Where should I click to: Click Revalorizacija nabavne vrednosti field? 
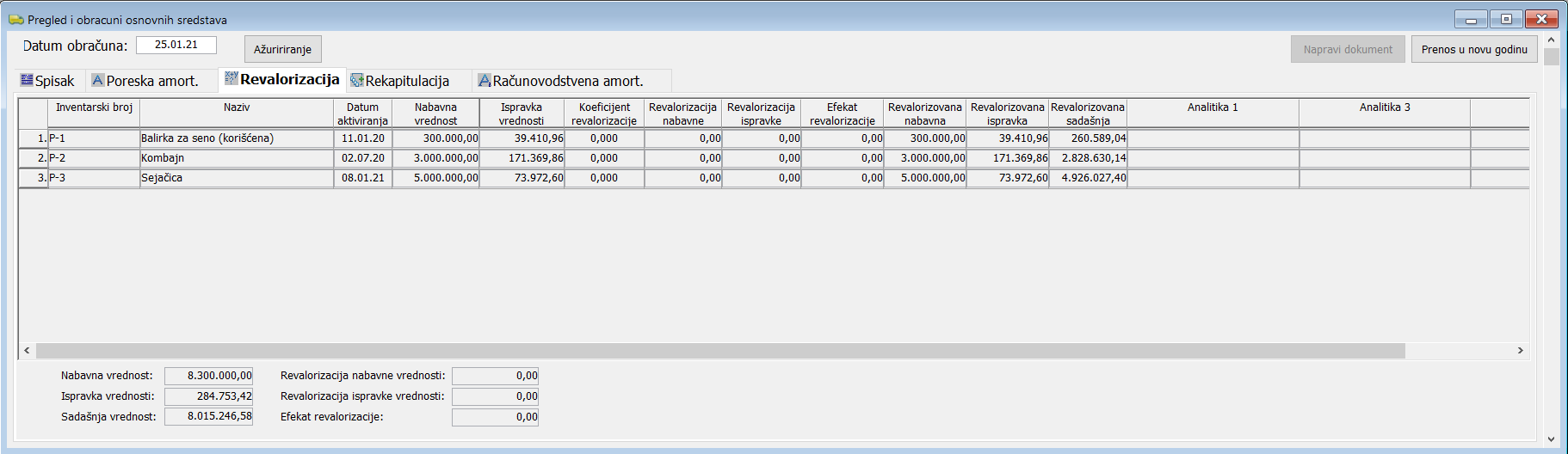coord(495,376)
